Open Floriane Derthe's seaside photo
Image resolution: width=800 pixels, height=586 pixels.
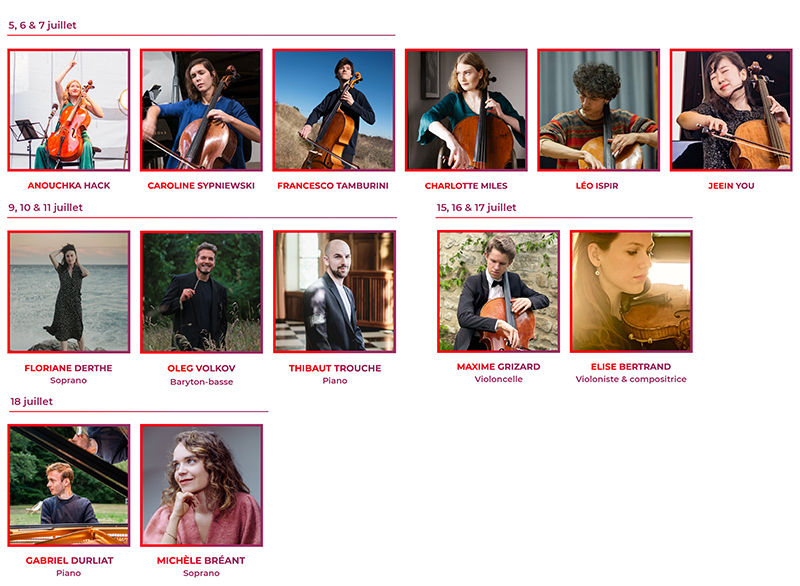[x=69, y=292]
